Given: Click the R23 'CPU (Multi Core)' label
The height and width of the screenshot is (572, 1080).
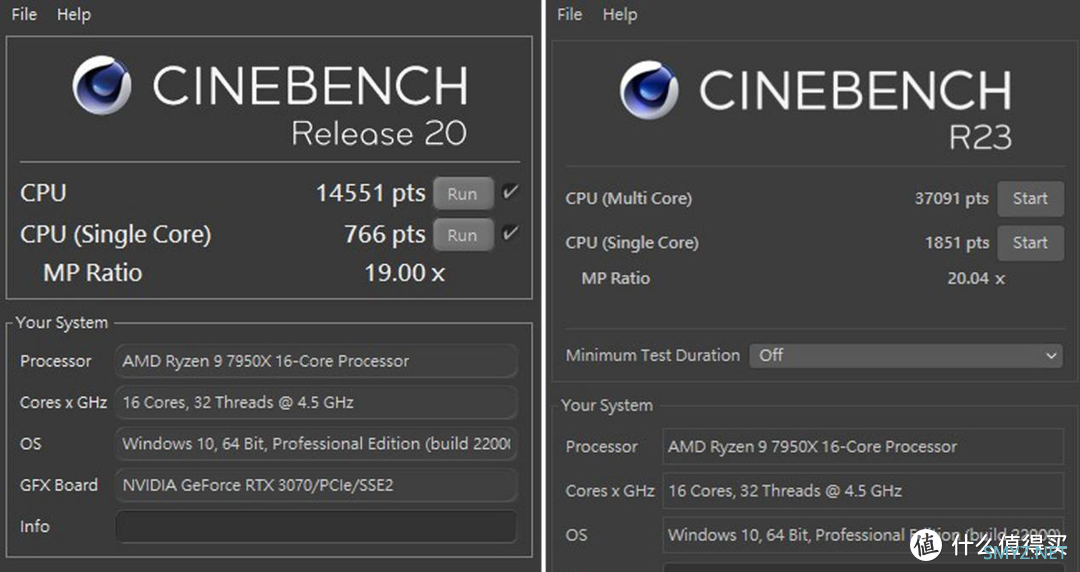Looking at the screenshot, I should tap(629, 198).
